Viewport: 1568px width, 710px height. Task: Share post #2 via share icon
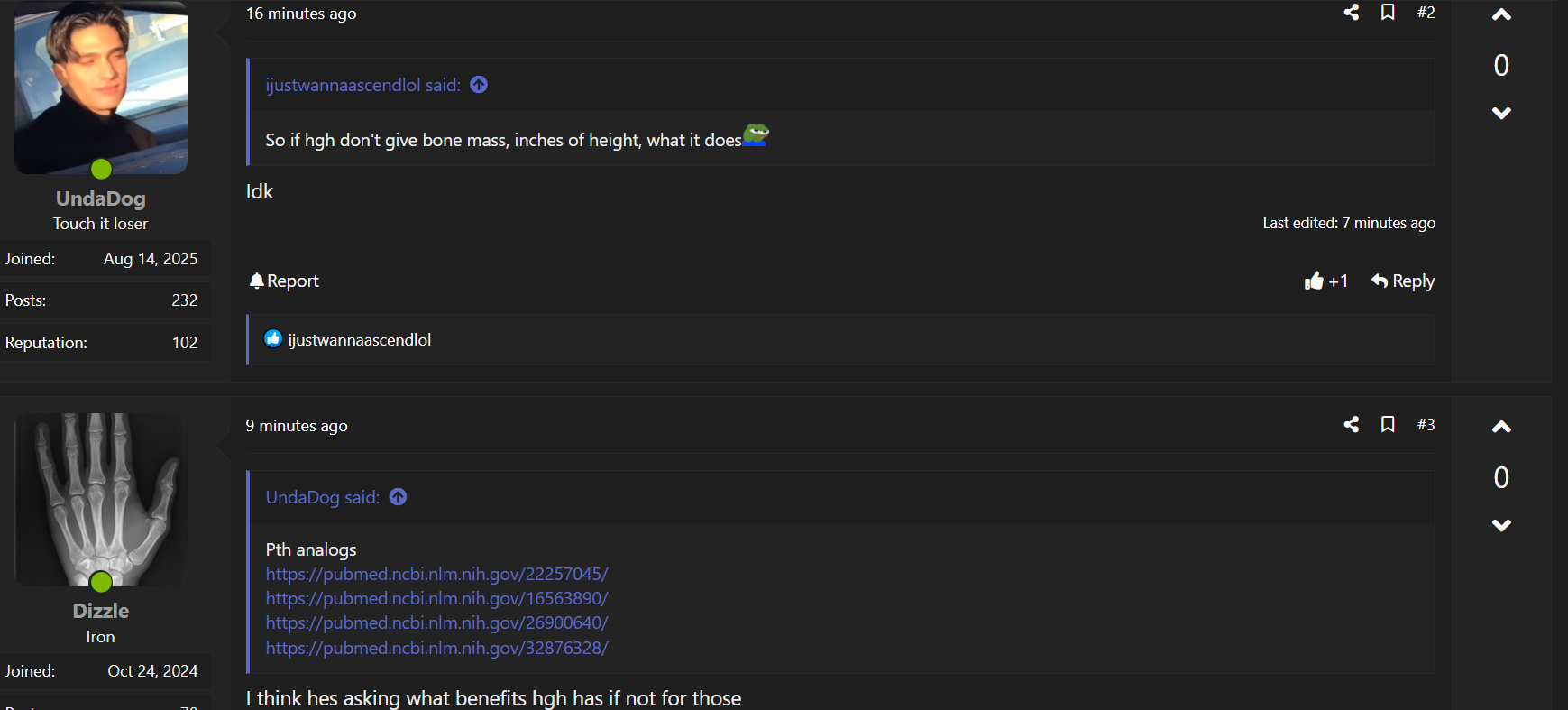(x=1351, y=12)
